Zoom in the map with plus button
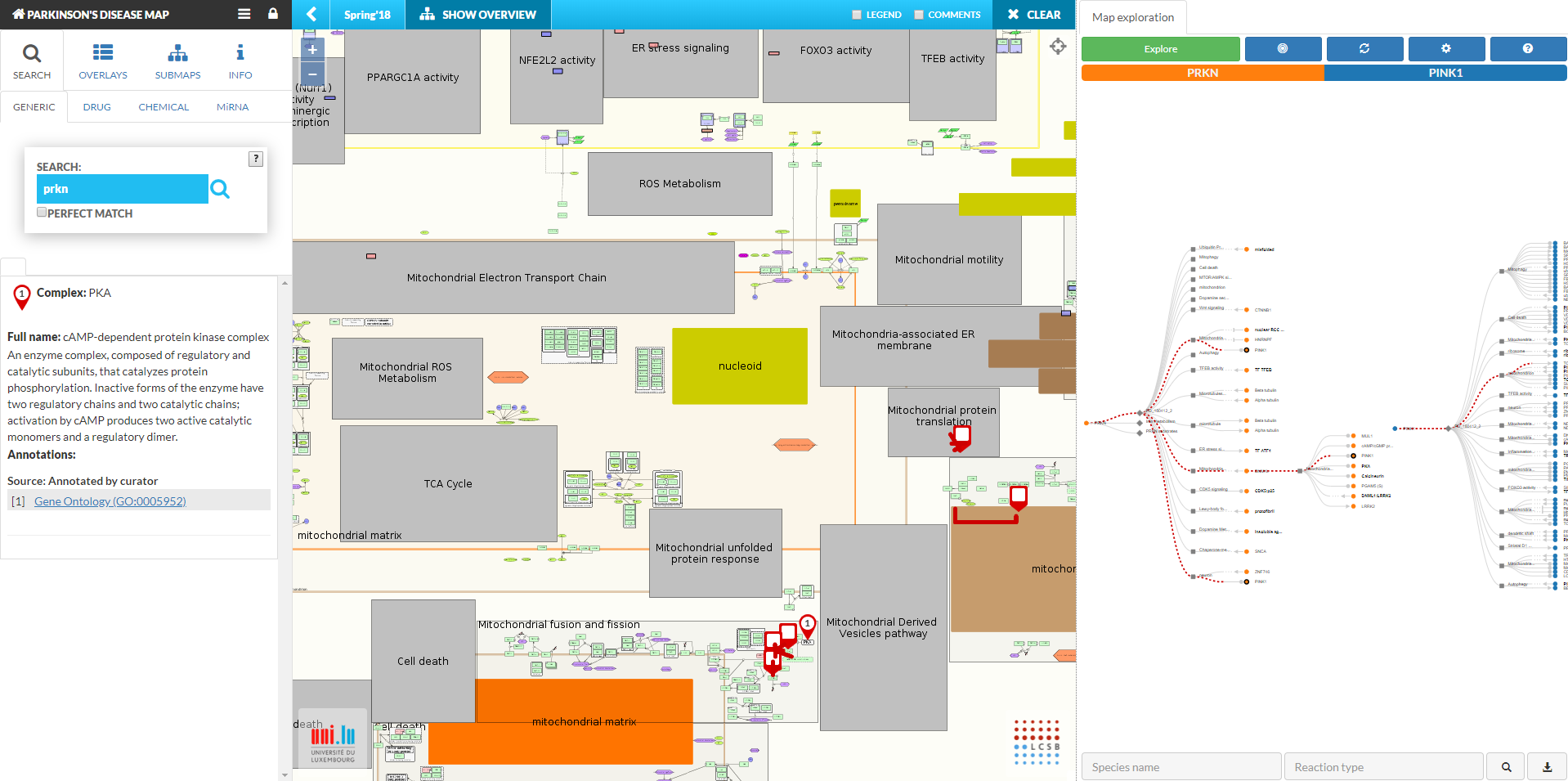Screen dimensions: 1568x781 pos(312,50)
